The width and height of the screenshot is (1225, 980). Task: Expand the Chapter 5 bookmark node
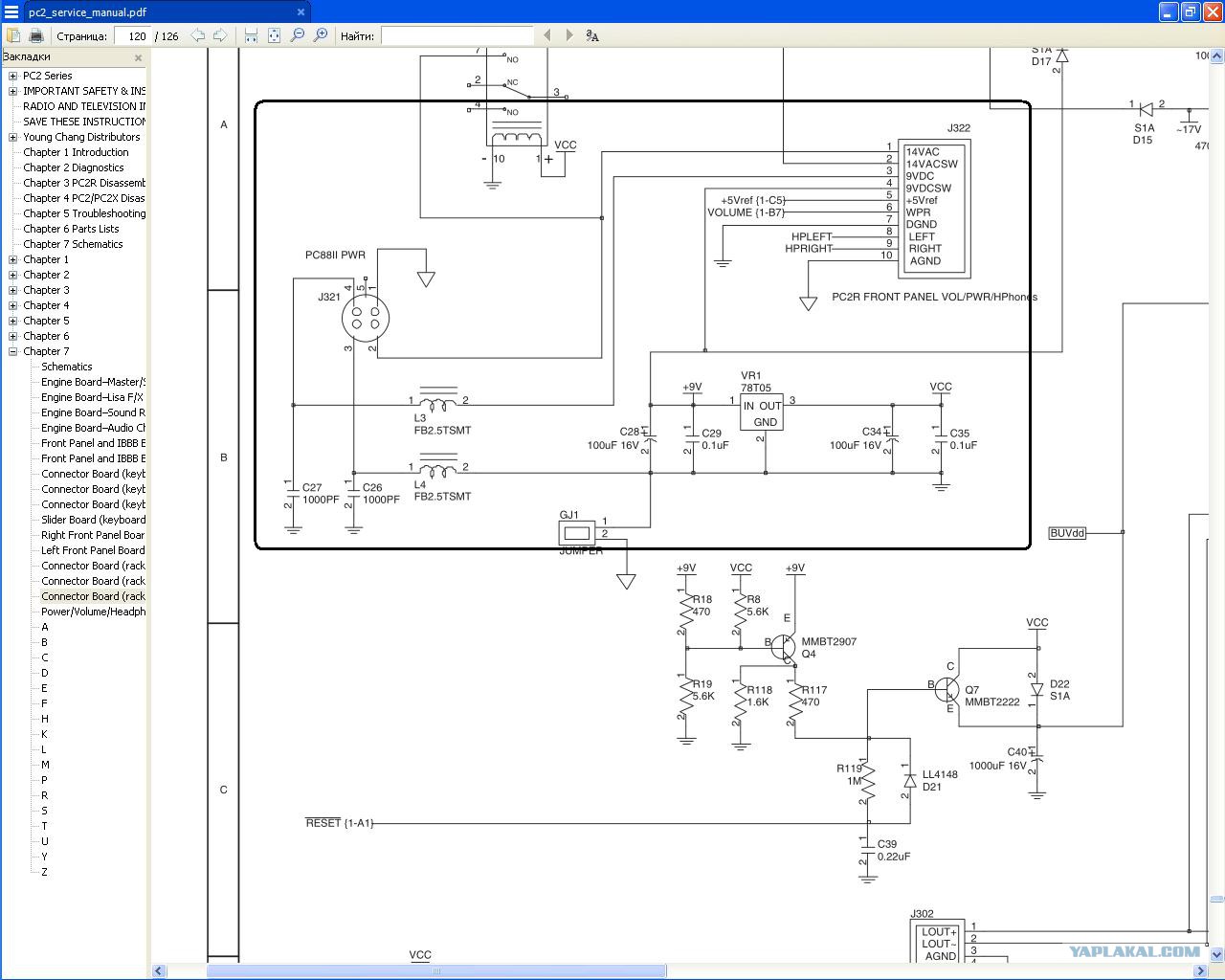pyautogui.click(x=12, y=321)
